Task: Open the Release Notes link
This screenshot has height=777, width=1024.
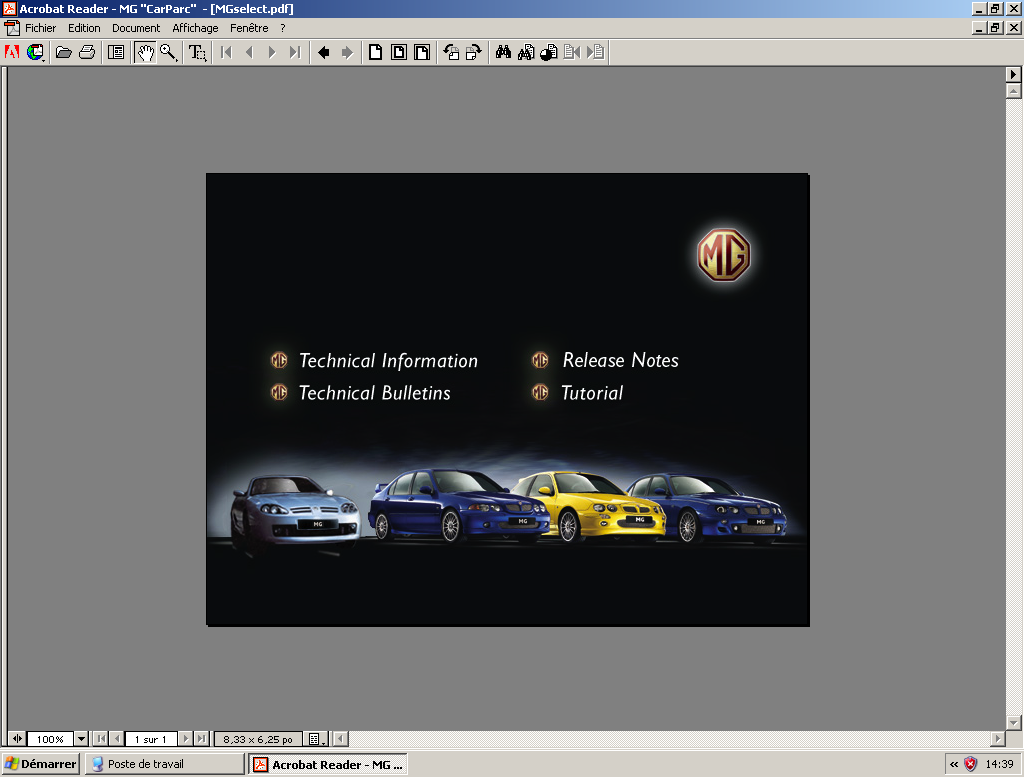Action: 620,360
